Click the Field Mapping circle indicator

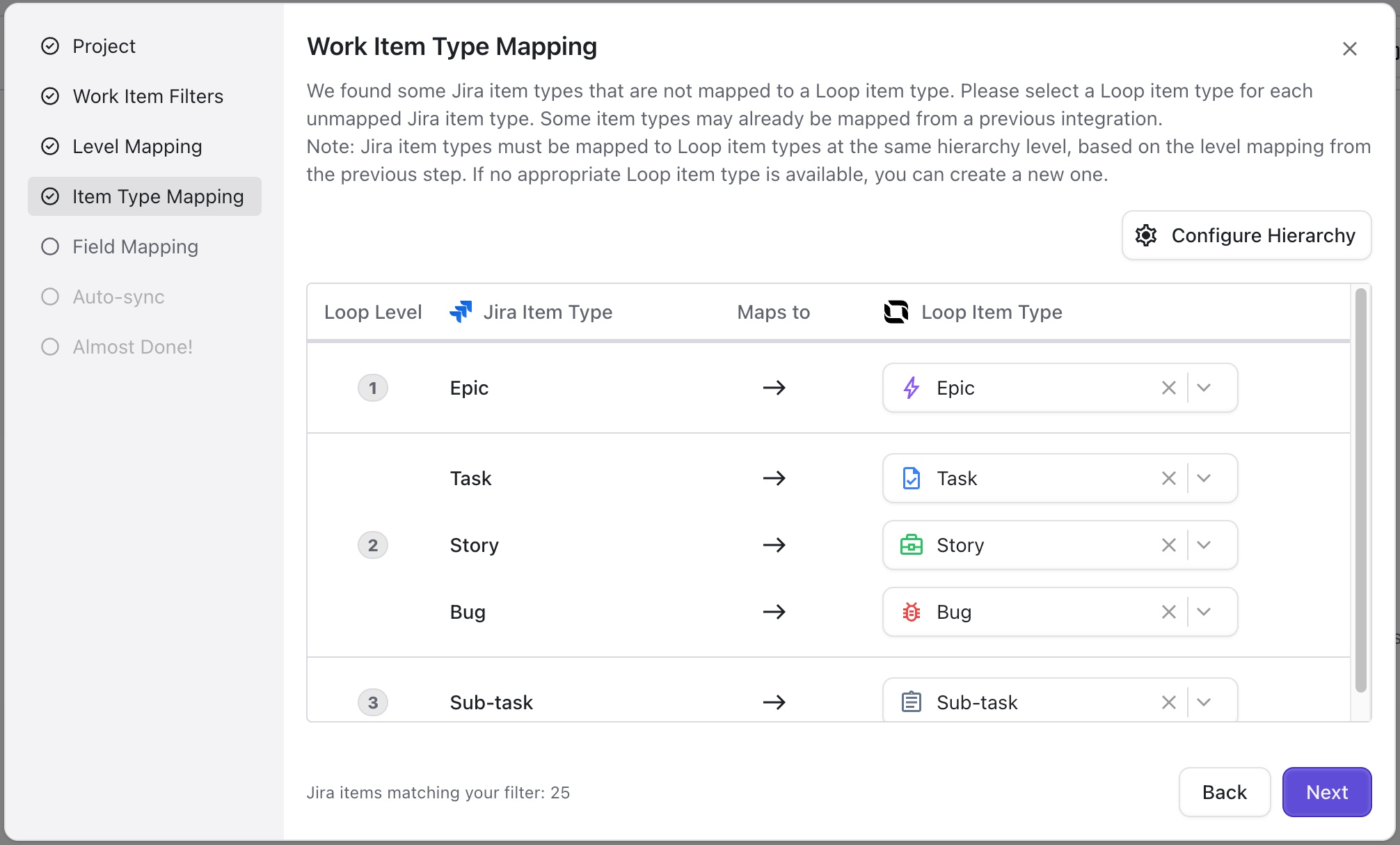coord(50,246)
